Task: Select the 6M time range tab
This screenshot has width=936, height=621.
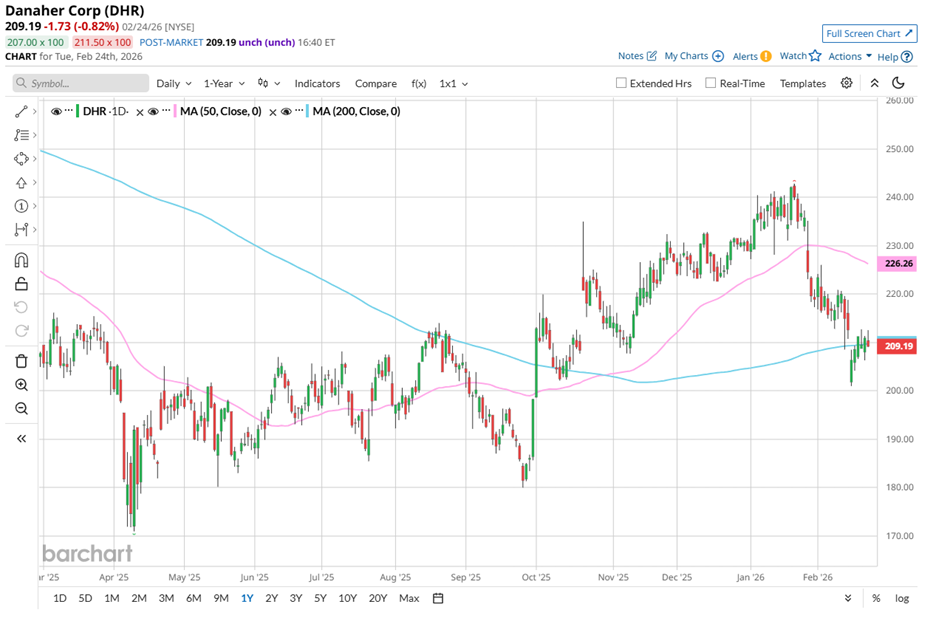Action: 193,598
